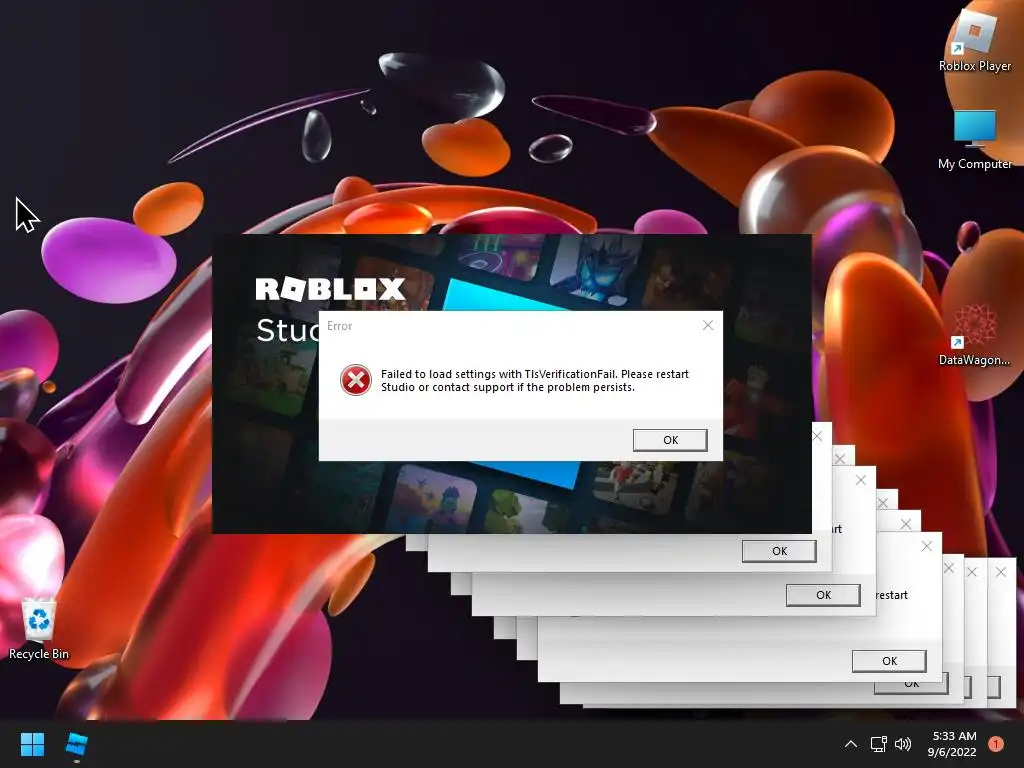This screenshot has width=1024, height=768.
Task: Open the Recycle Bin
Action: click(x=39, y=628)
